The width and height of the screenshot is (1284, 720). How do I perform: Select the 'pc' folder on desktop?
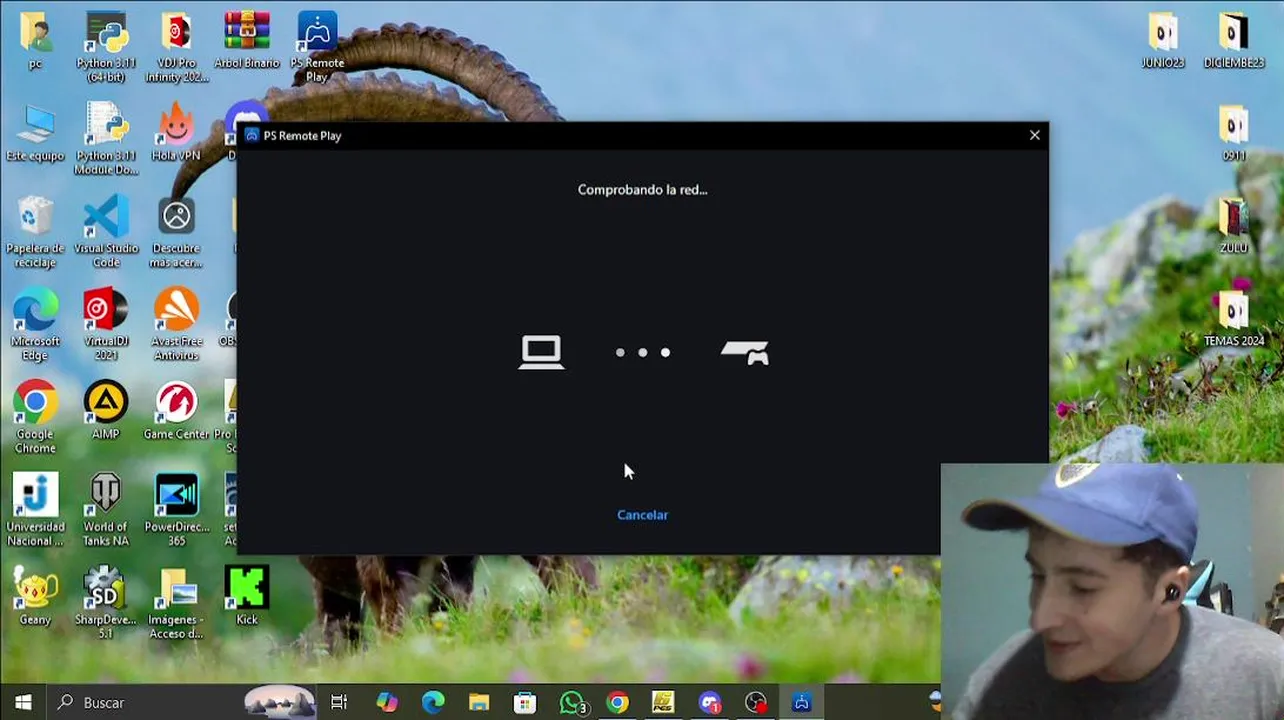coord(35,41)
